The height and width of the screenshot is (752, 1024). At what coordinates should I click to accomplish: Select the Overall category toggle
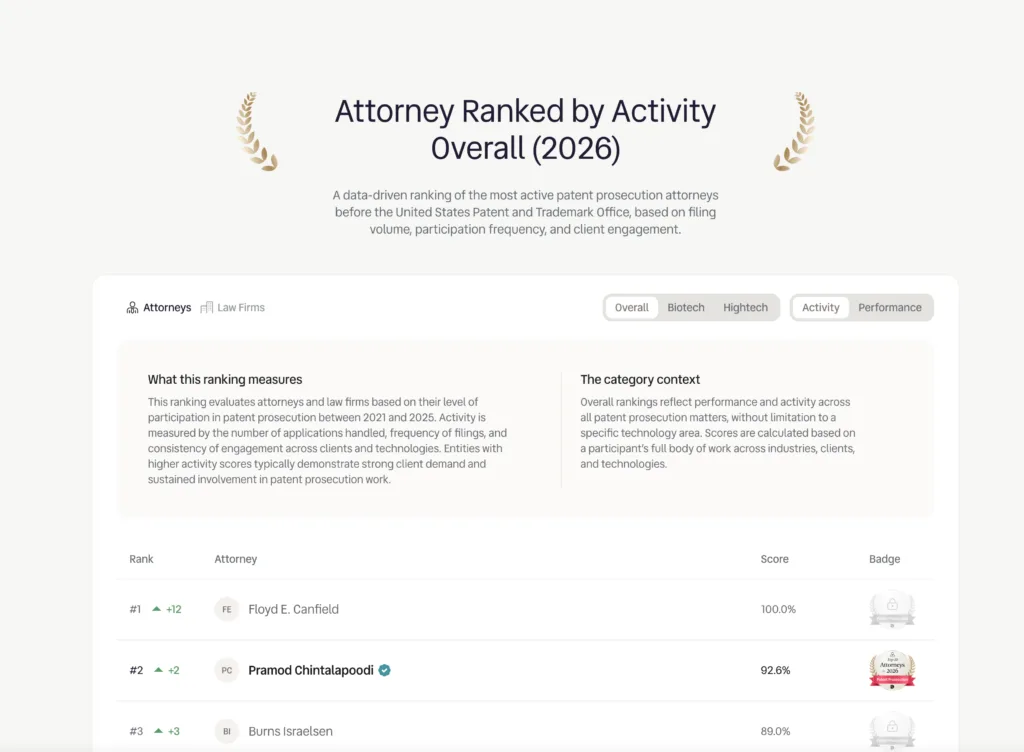631,308
